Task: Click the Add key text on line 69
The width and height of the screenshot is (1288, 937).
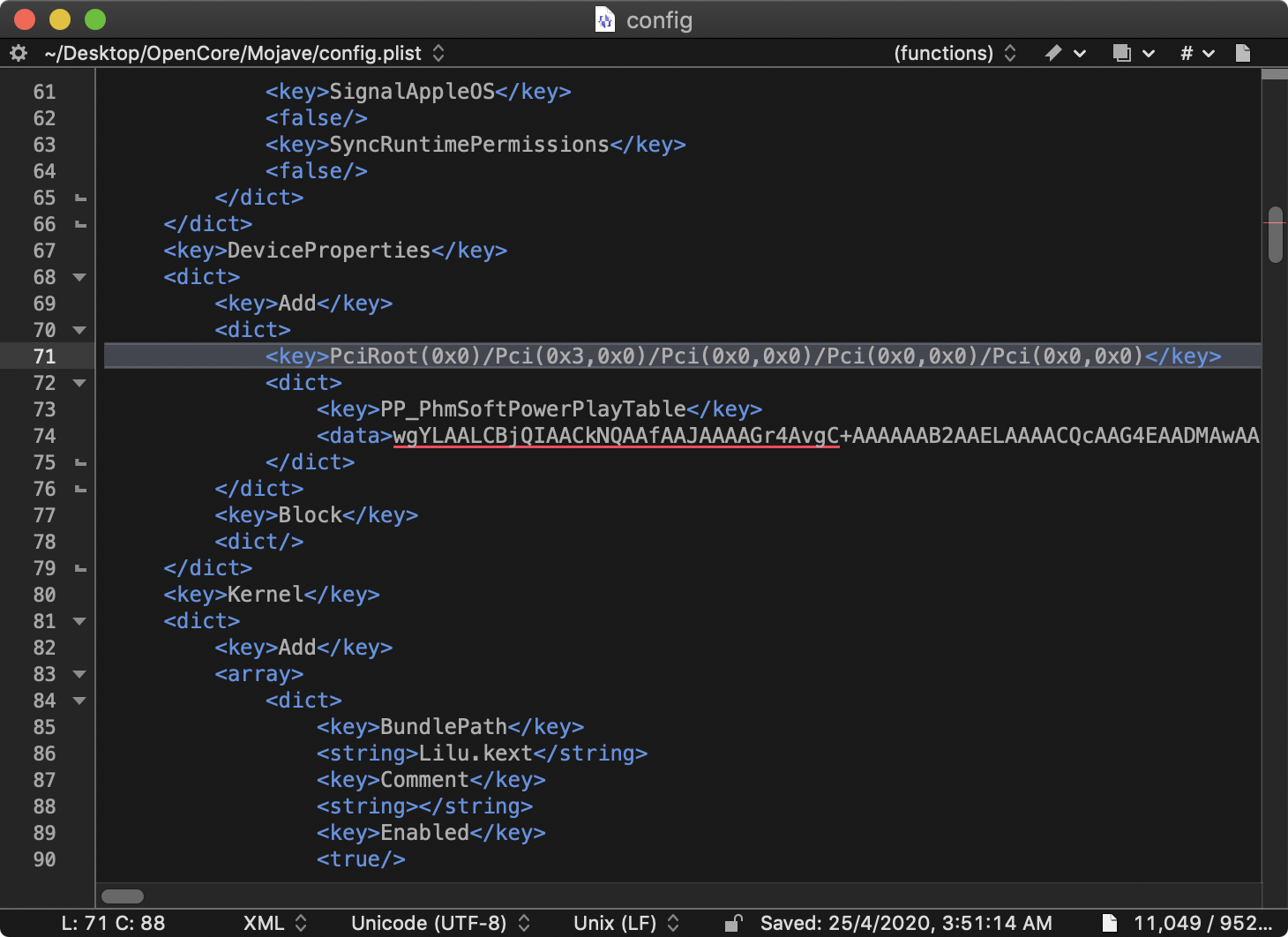Action: tap(297, 304)
